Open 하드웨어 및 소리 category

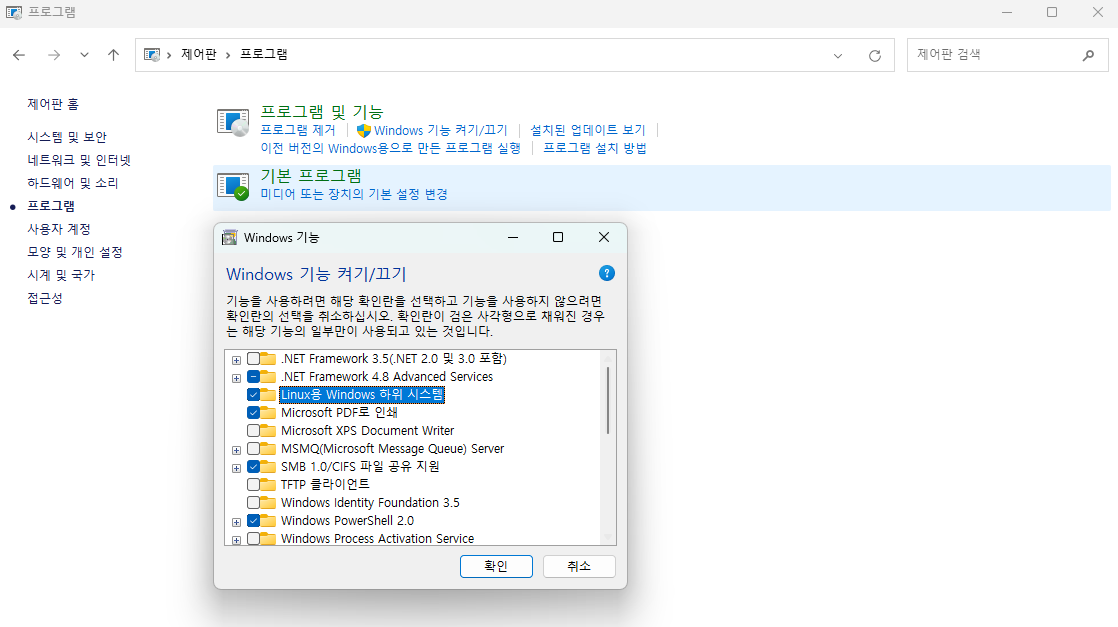point(73,183)
